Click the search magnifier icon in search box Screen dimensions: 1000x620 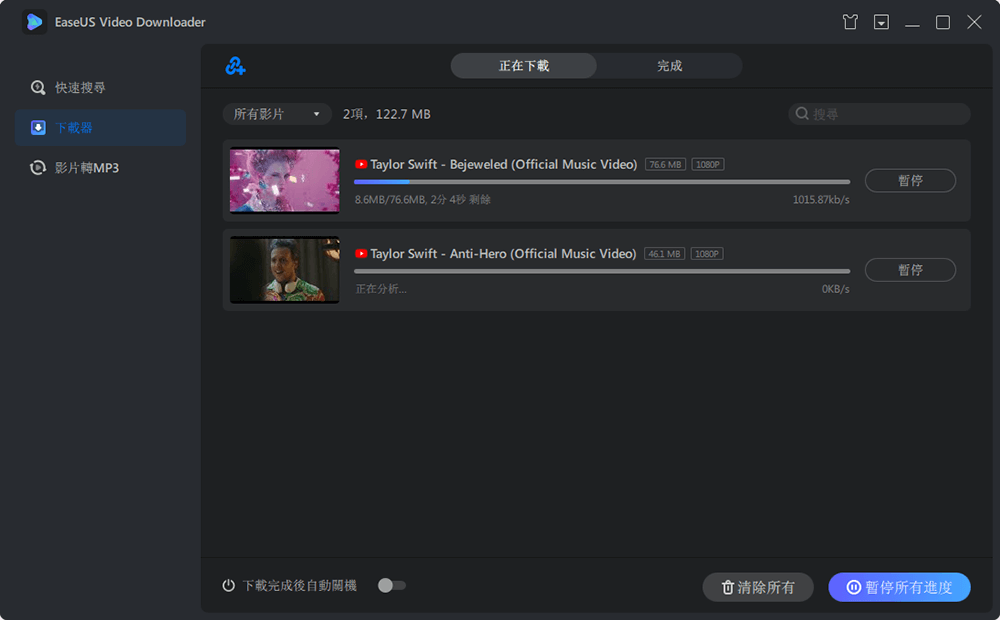802,114
